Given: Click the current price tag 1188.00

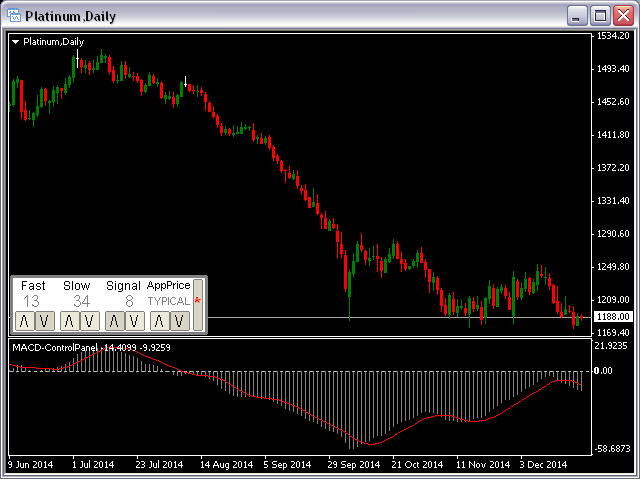Looking at the screenshot, I should (613, 317).
